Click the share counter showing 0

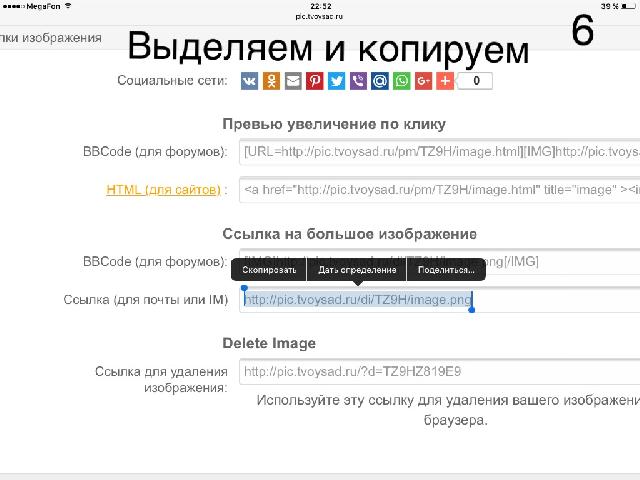pos(476,81)
